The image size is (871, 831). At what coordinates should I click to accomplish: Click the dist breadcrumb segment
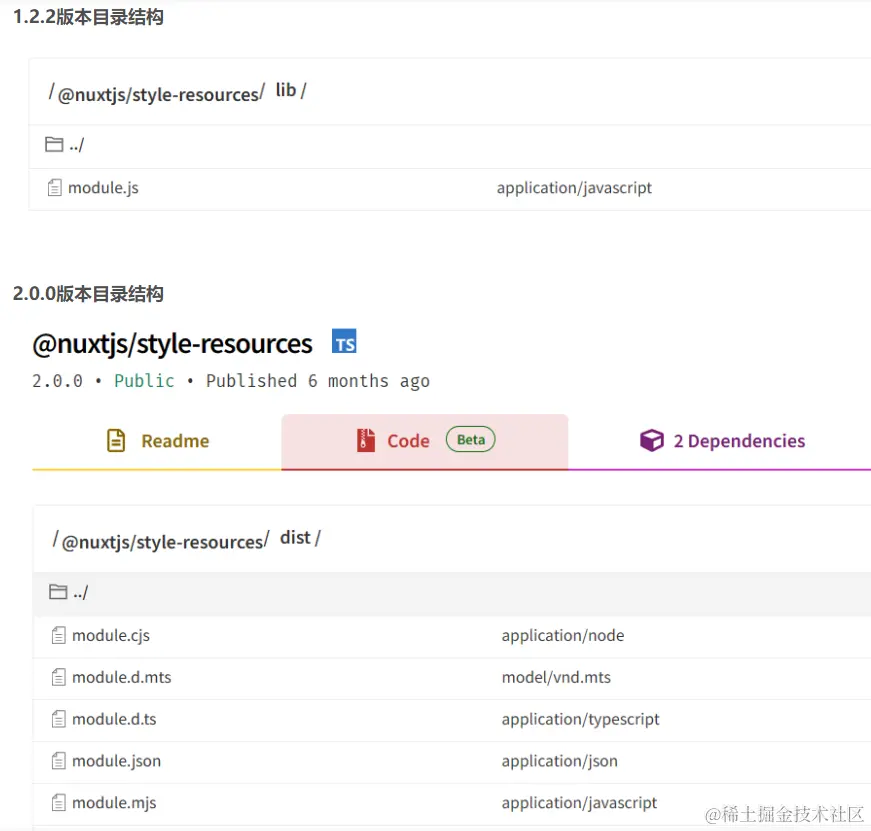click(x=296, y=538)
